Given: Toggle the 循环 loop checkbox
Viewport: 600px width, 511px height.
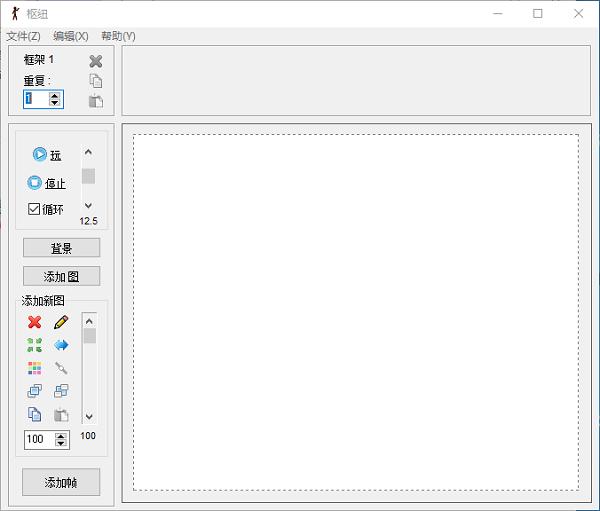Looking at the screenshot, I should pos(34,210).
